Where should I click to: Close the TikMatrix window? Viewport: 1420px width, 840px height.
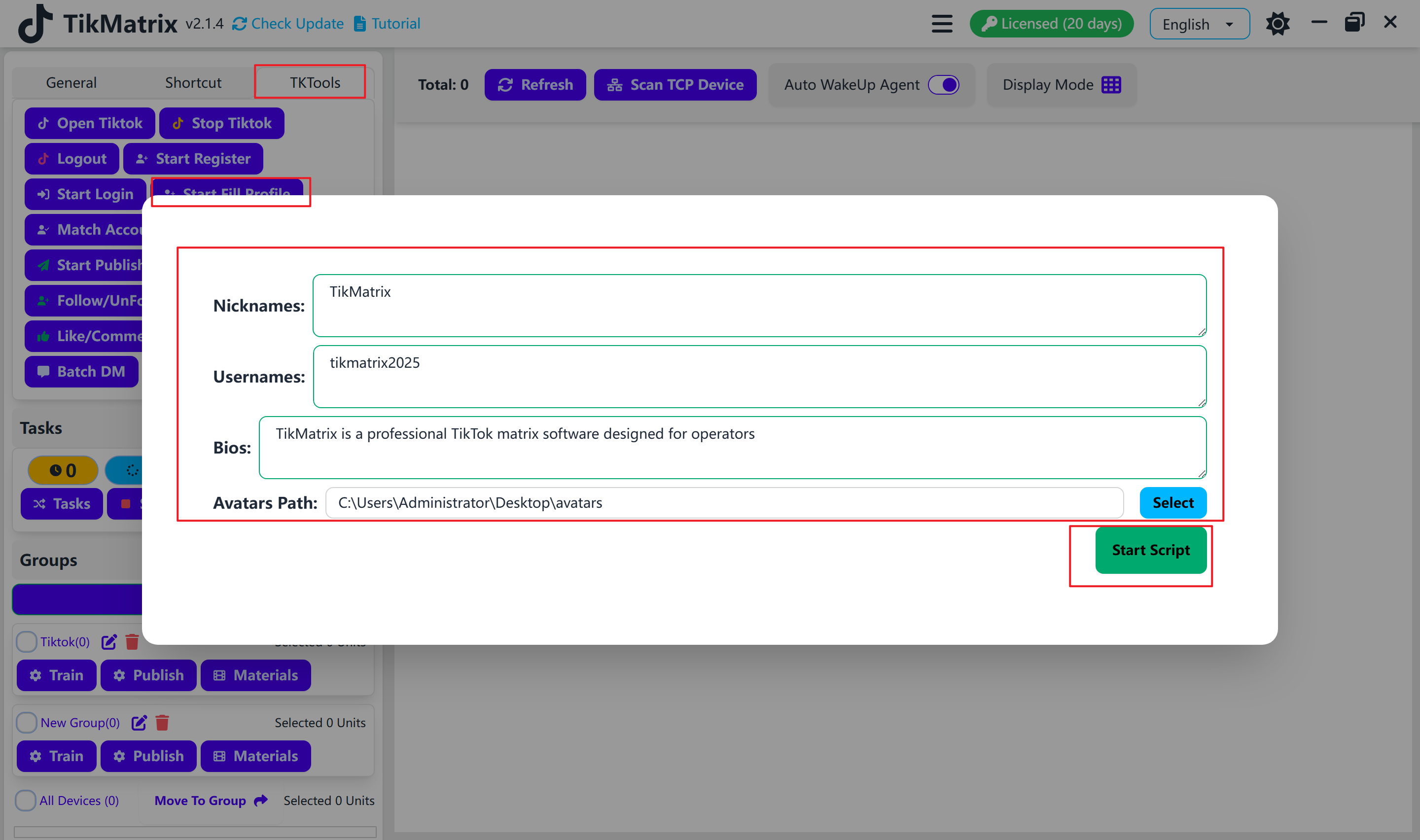click(1390, 22)
